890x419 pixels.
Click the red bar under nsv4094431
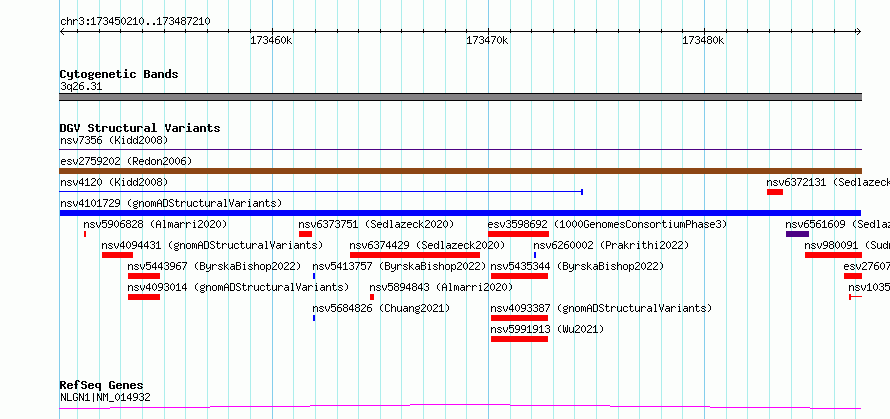pos(117,255)
